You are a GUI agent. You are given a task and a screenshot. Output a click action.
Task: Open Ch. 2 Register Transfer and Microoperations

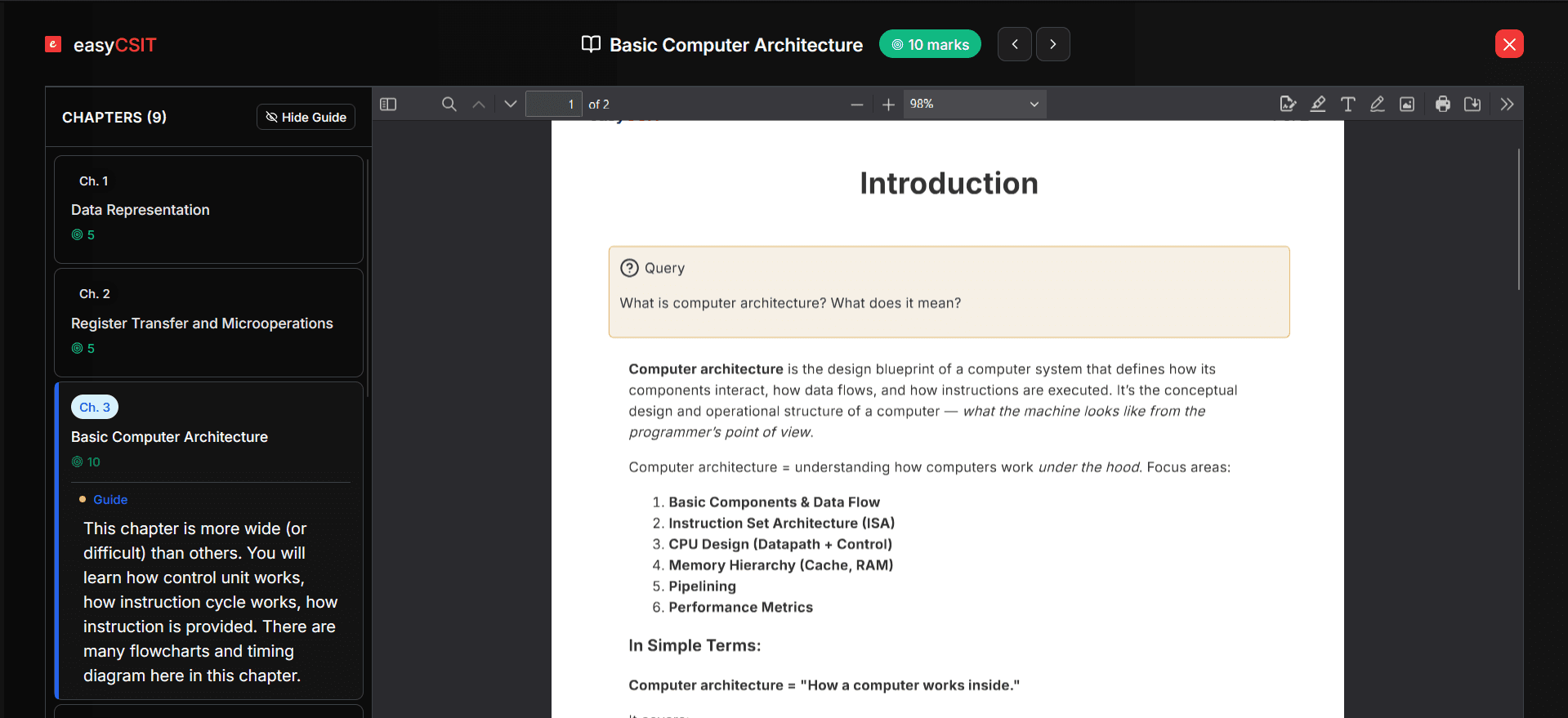point(208,323)
